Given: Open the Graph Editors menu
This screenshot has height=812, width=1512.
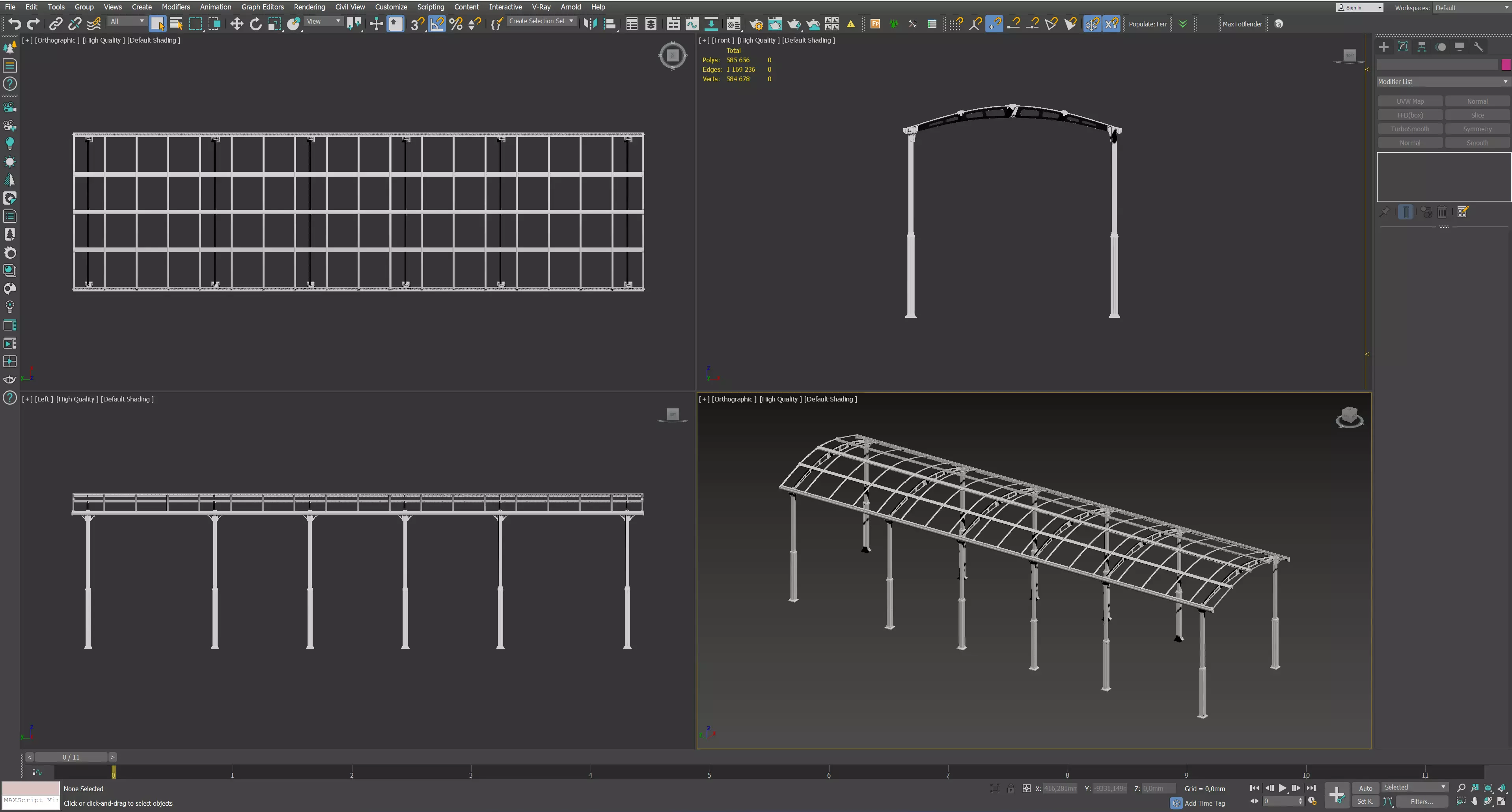Looking at the screenshot, I should (x=262, y=7).
